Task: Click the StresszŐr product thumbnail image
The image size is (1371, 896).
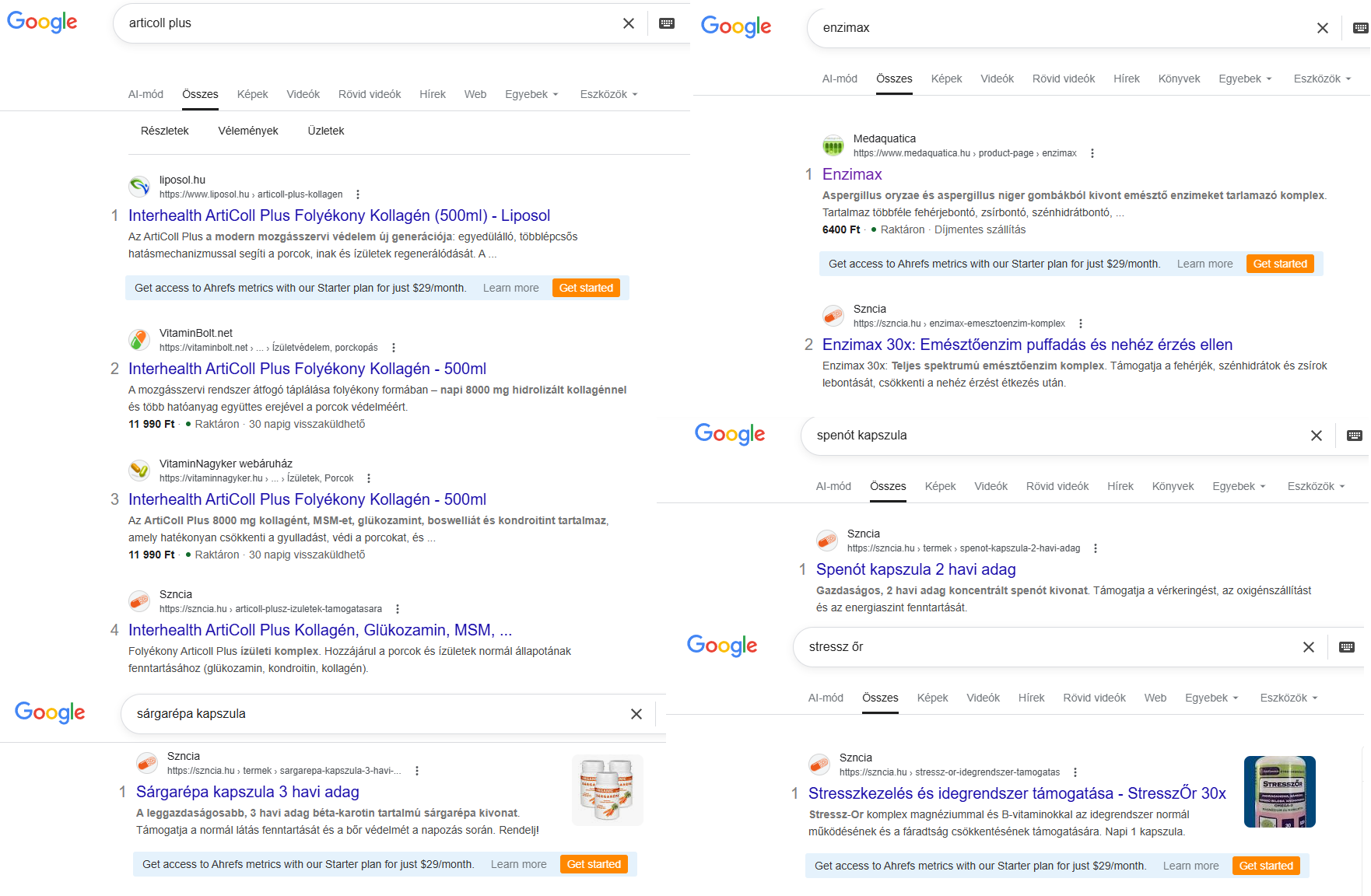Action: (x=1279, y=792)
